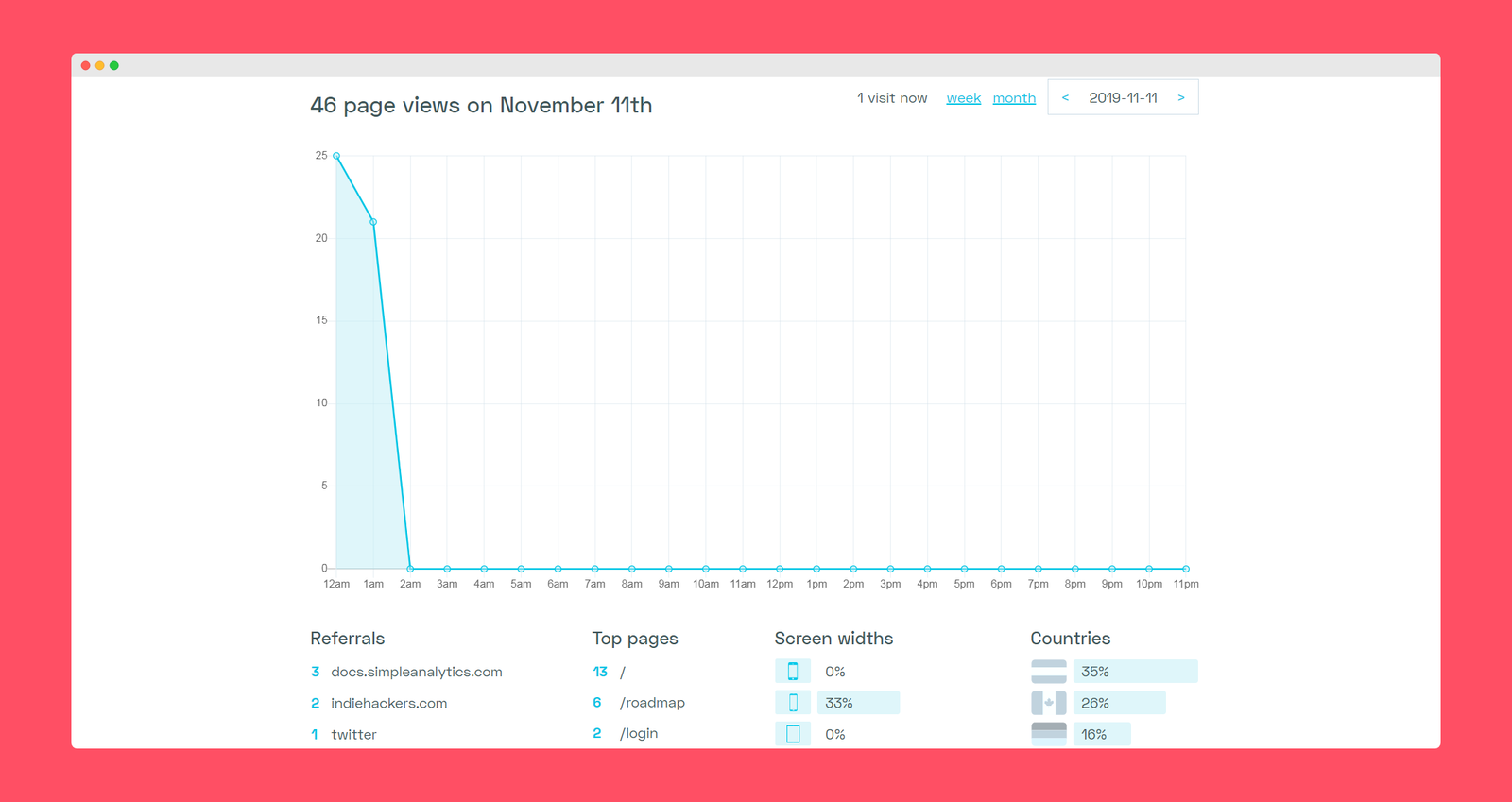Click the 1 visit now text
Image resolution: width=1512 pixels, height=802 pixels.
point(892,98)
